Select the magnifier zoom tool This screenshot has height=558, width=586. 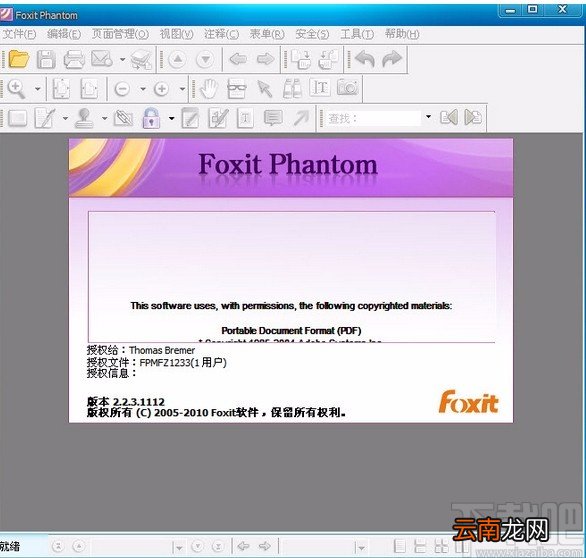pos(17,89)
